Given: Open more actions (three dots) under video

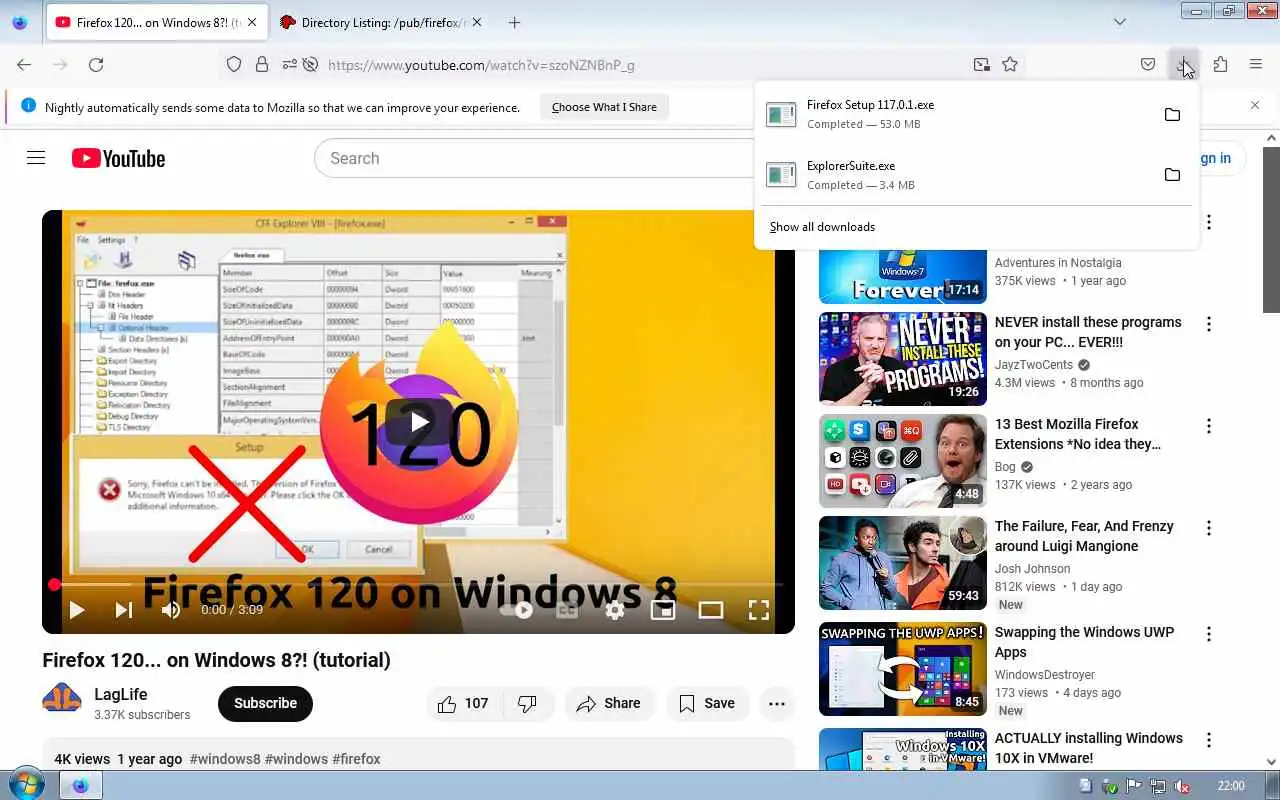Looking at the screenshot, I should (777, 703).
